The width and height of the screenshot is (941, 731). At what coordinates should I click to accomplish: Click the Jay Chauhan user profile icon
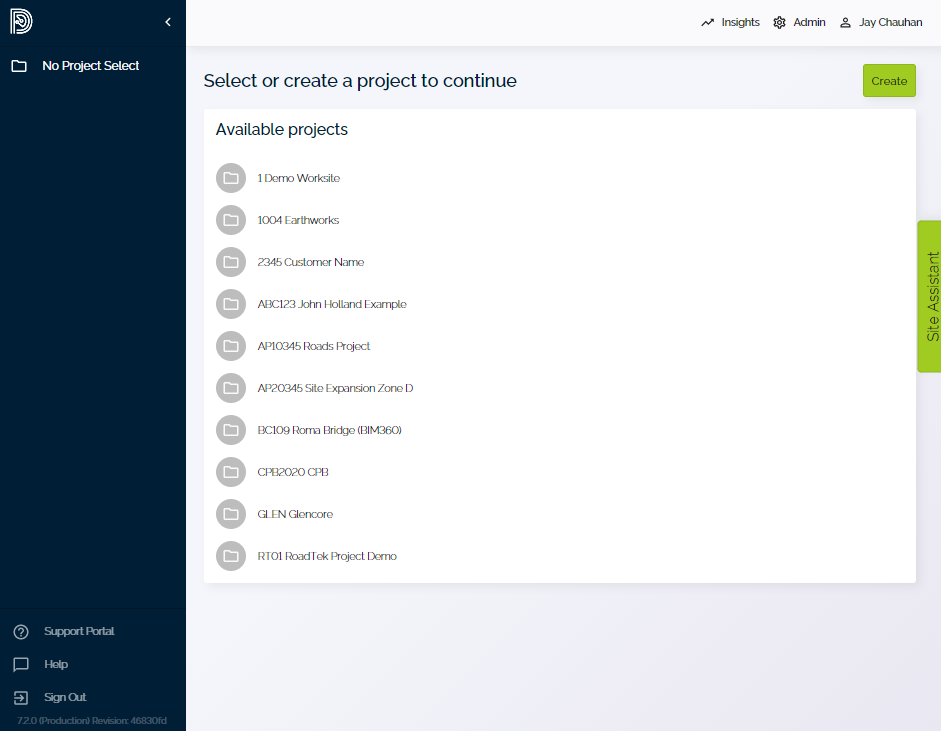846,22
